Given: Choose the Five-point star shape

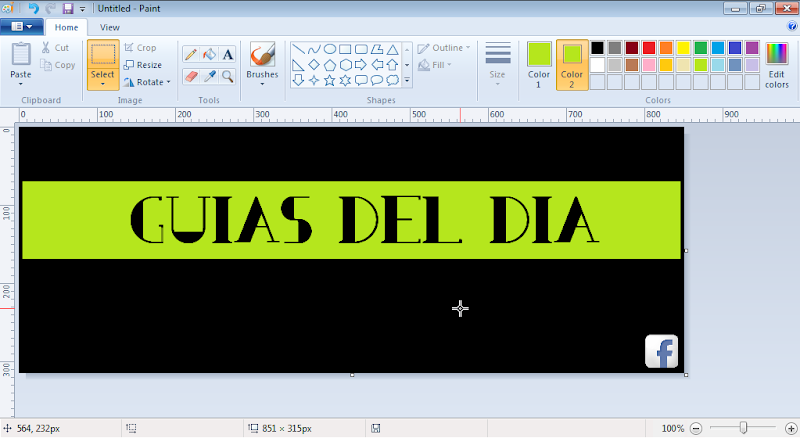Looking at the screenshot, I should click(x=330, y=80).
